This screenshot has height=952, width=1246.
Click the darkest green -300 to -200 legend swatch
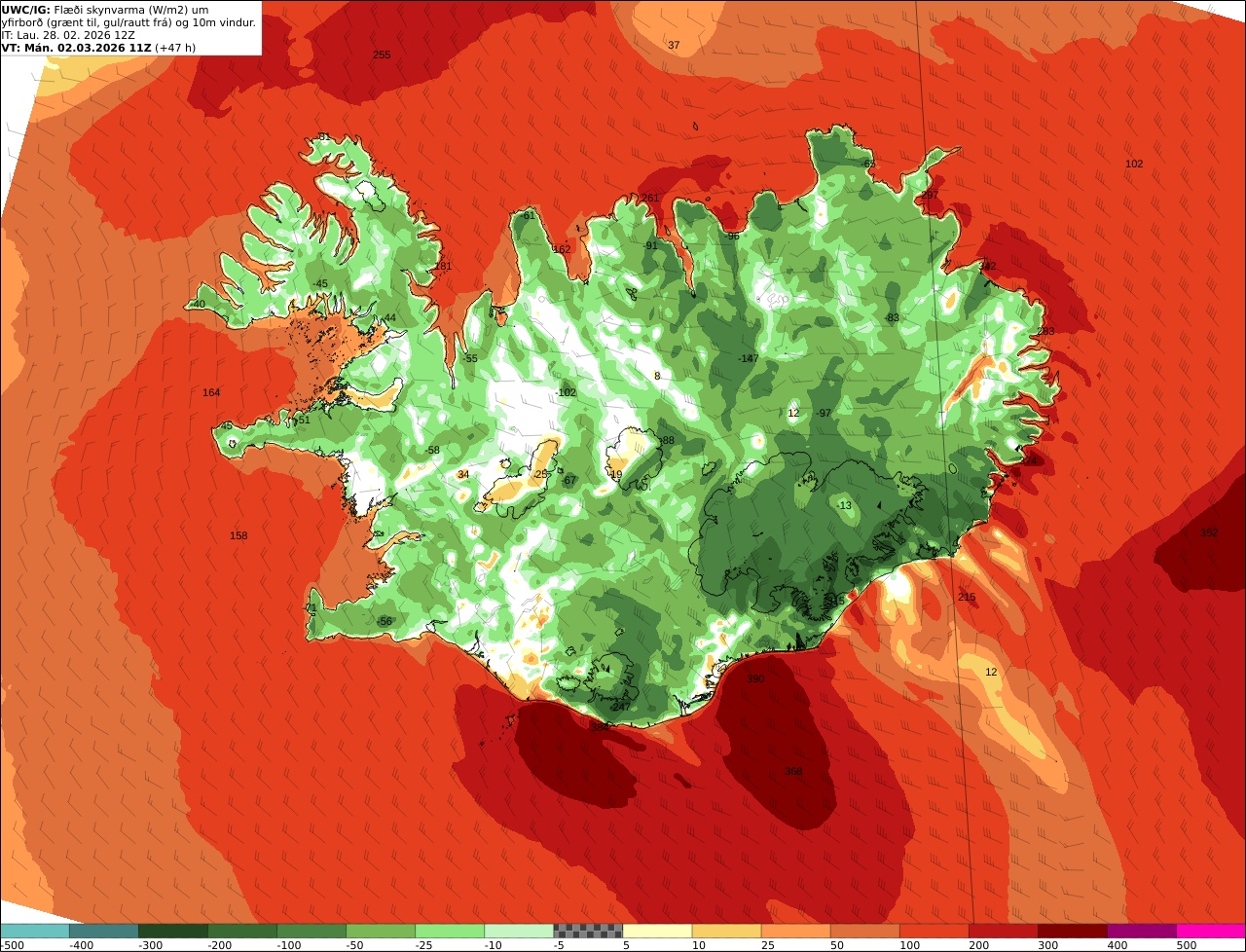(x=173, y=931)
